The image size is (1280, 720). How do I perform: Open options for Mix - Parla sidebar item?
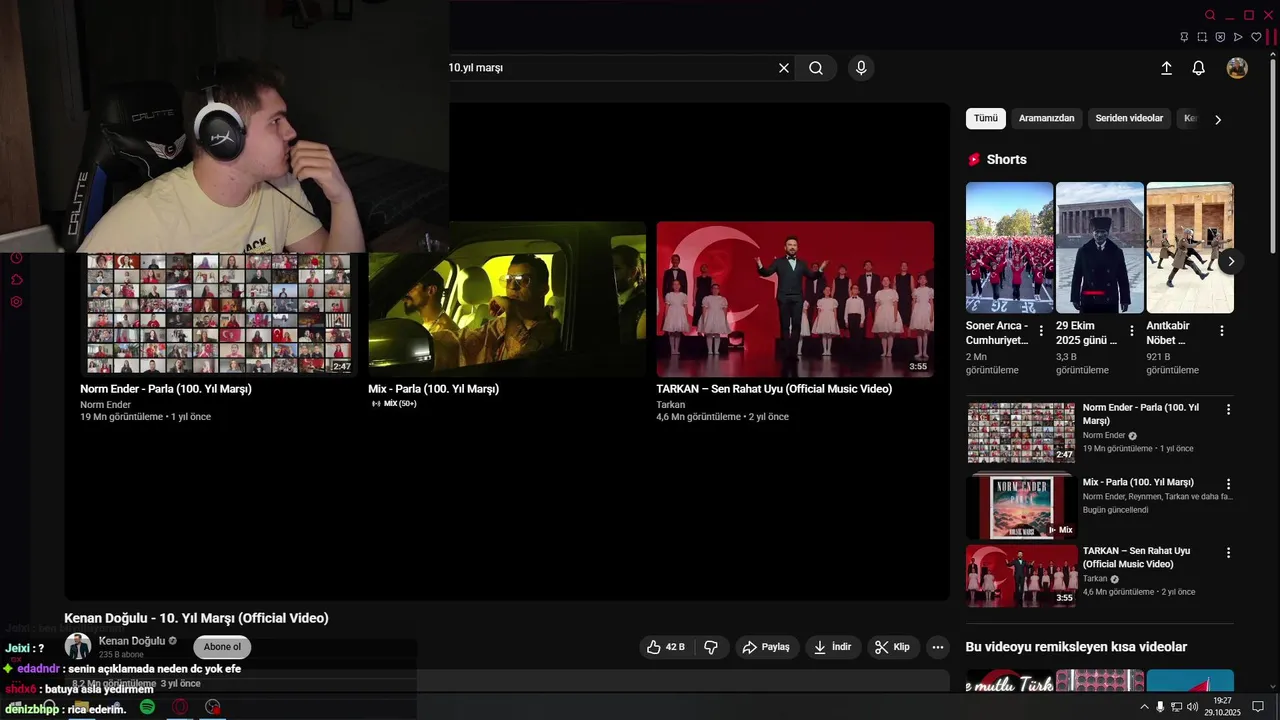[x=1228, y=484]
